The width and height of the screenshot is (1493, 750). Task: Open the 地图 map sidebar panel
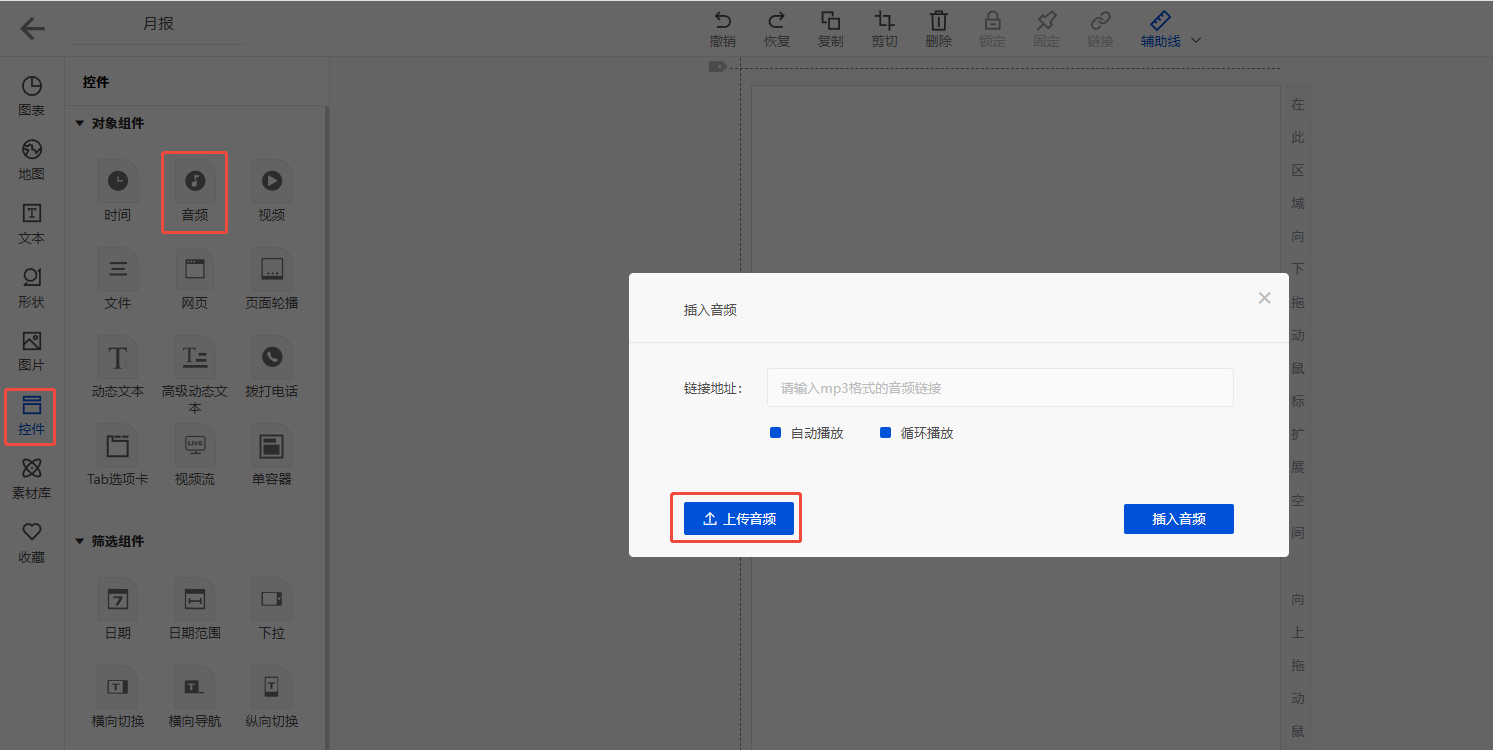[x=32, y=159]
